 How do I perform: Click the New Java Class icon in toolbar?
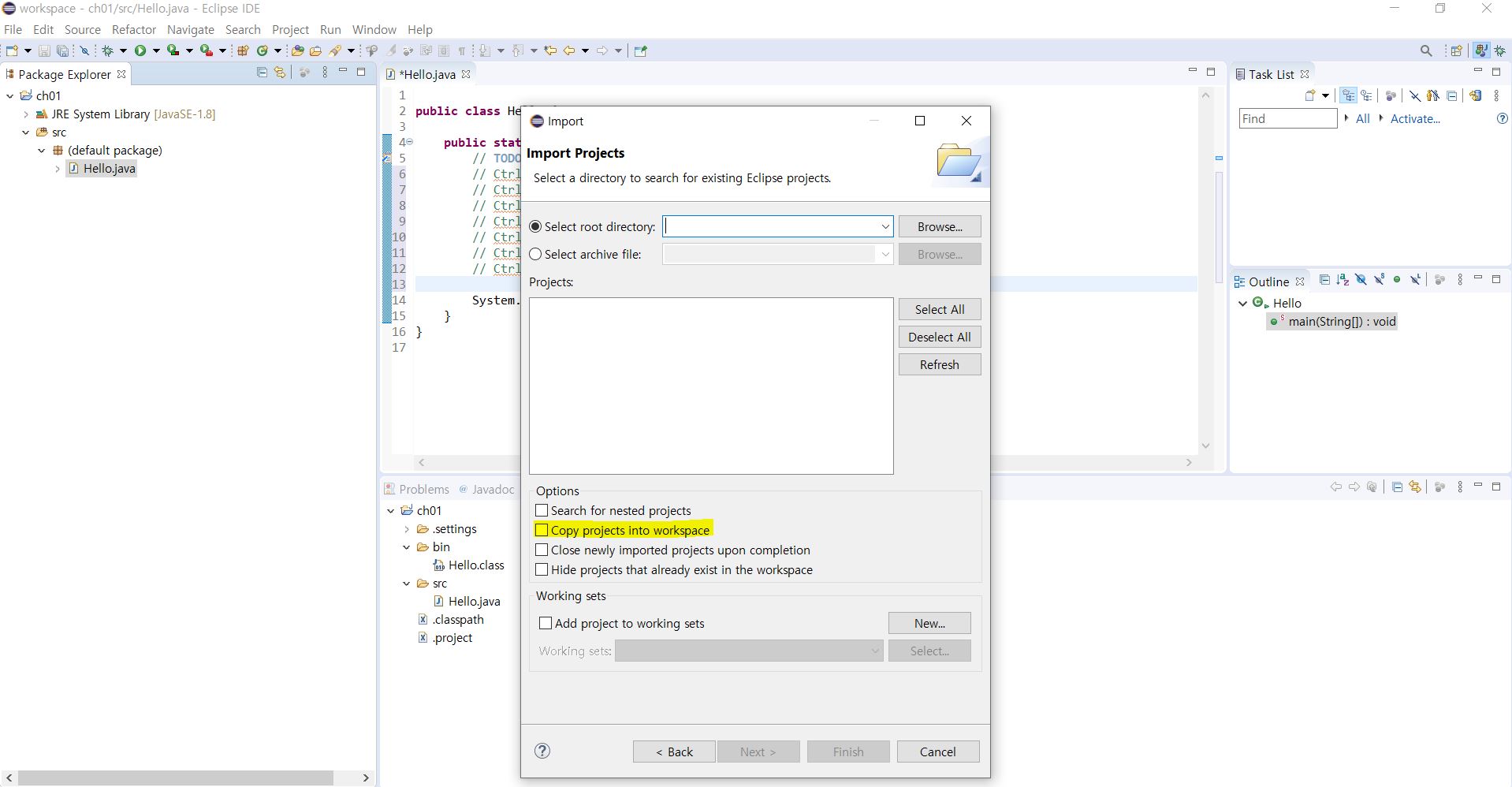point(263,50)
